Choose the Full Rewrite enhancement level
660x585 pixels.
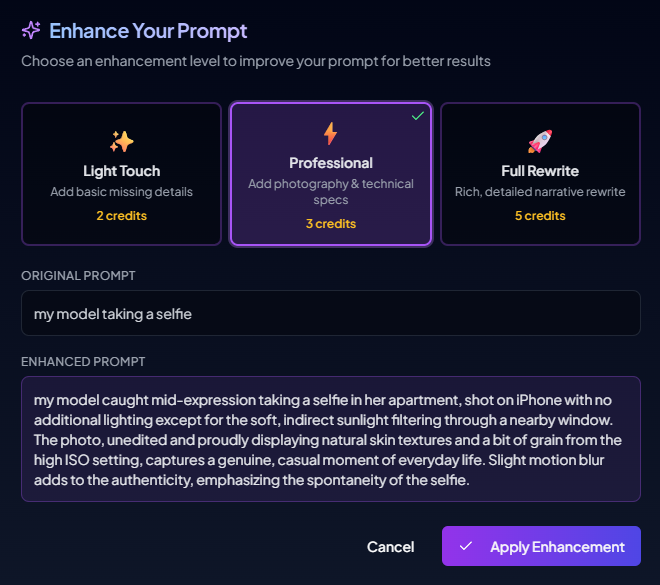coord(540,174)
